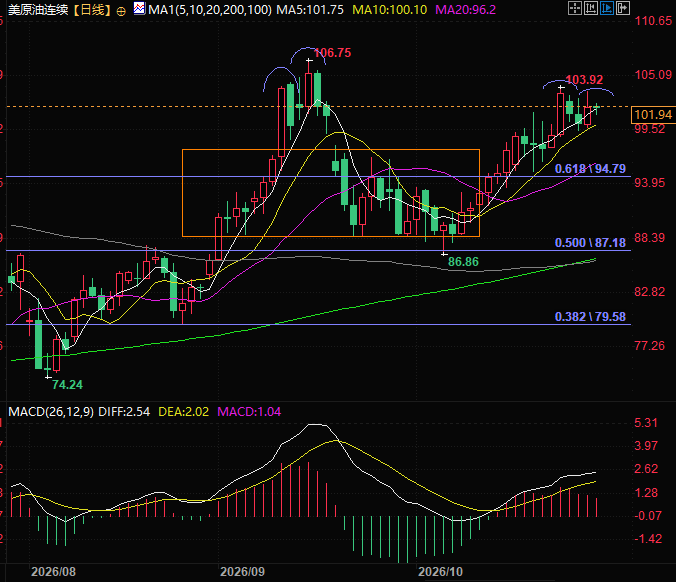The image size is (676, 582).
Task: Click the MA10:100.10 value
Action: tap(389, 9)
